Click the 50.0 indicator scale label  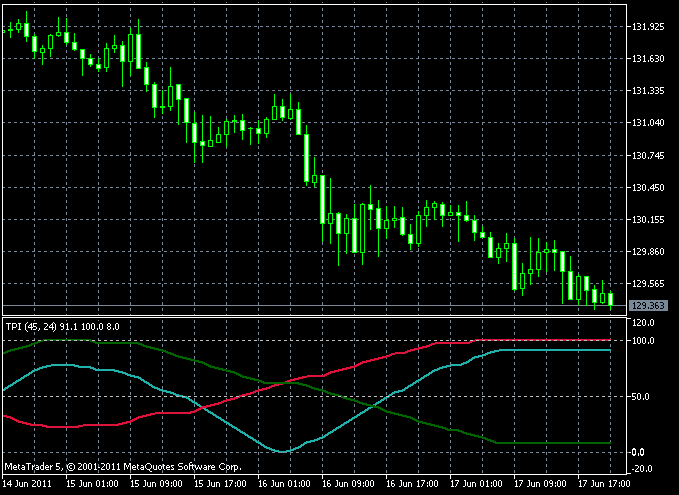pos(642,397)
